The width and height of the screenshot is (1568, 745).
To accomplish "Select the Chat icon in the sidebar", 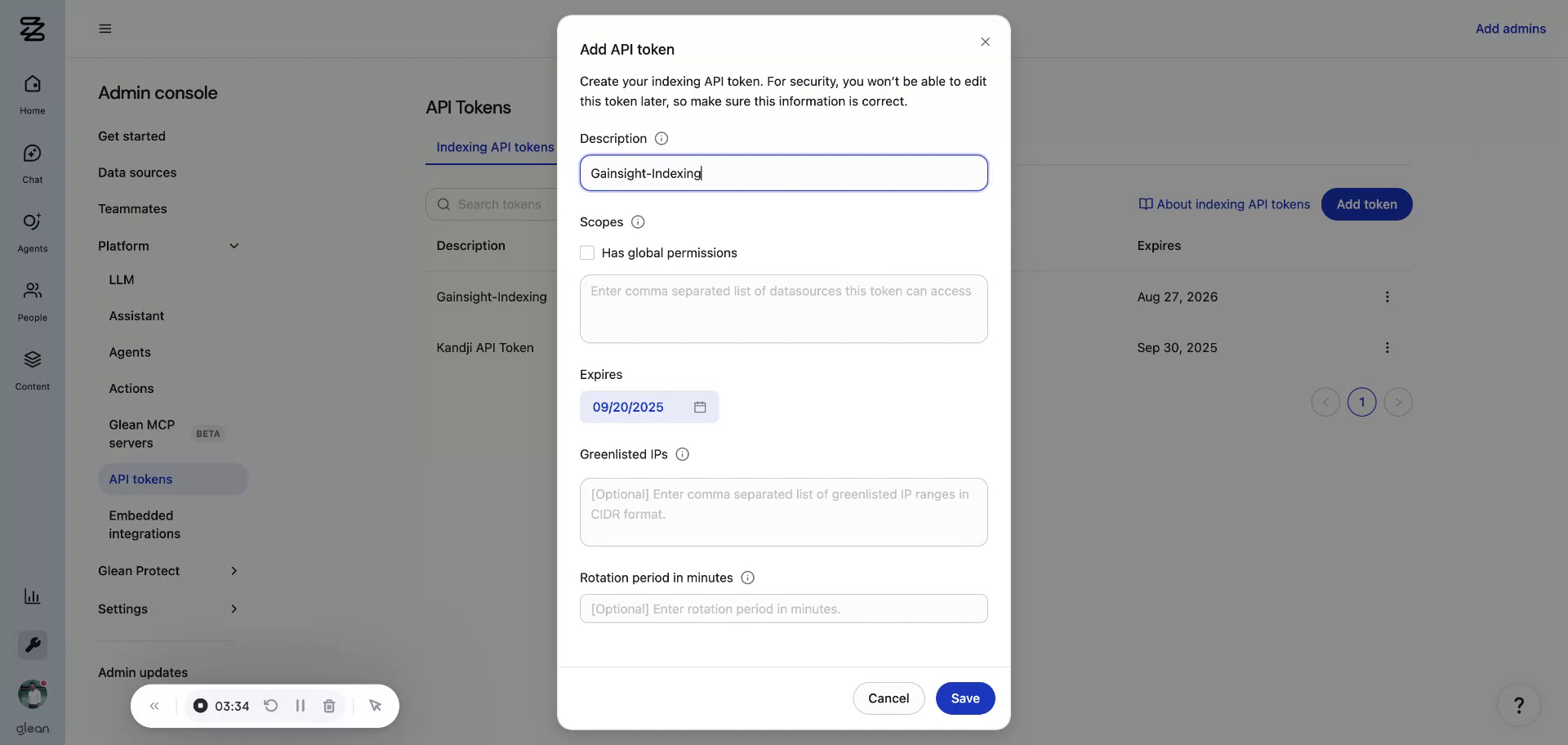I will (x=32, y=161).
